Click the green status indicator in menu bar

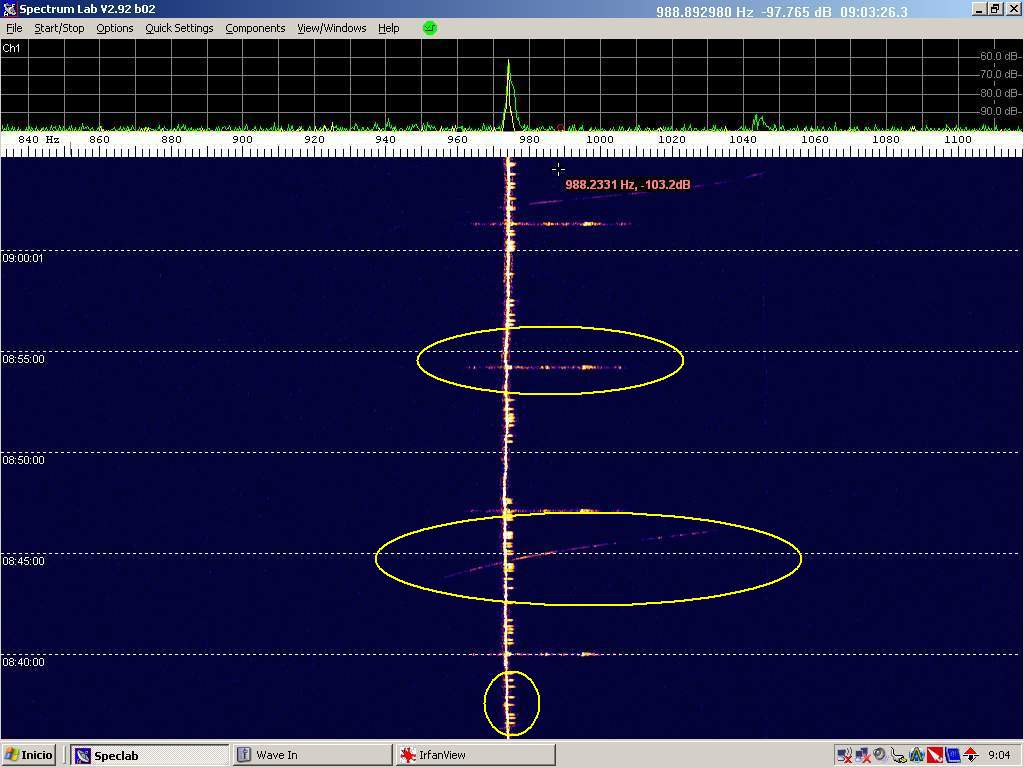click(x=430, y=28)
